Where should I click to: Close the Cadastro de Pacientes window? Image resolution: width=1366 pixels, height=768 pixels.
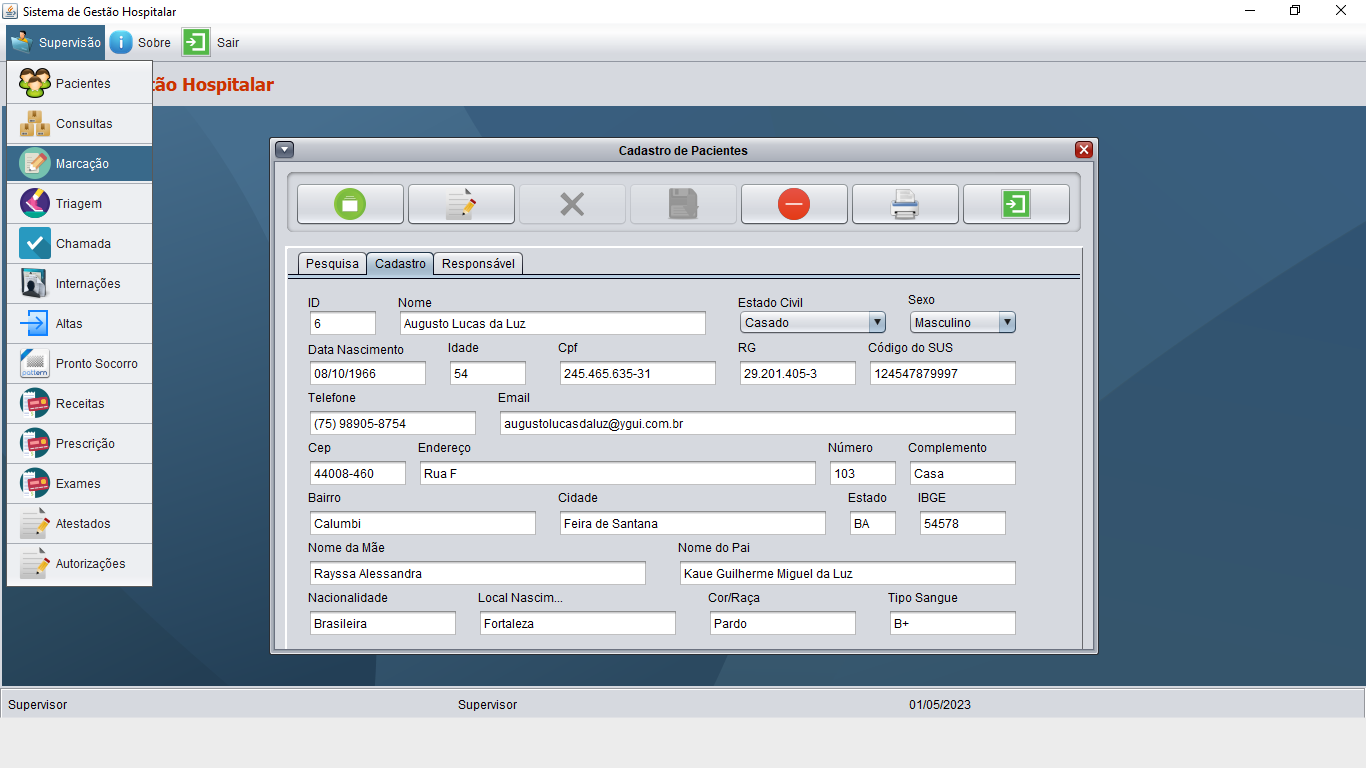tap(1084, 150)
